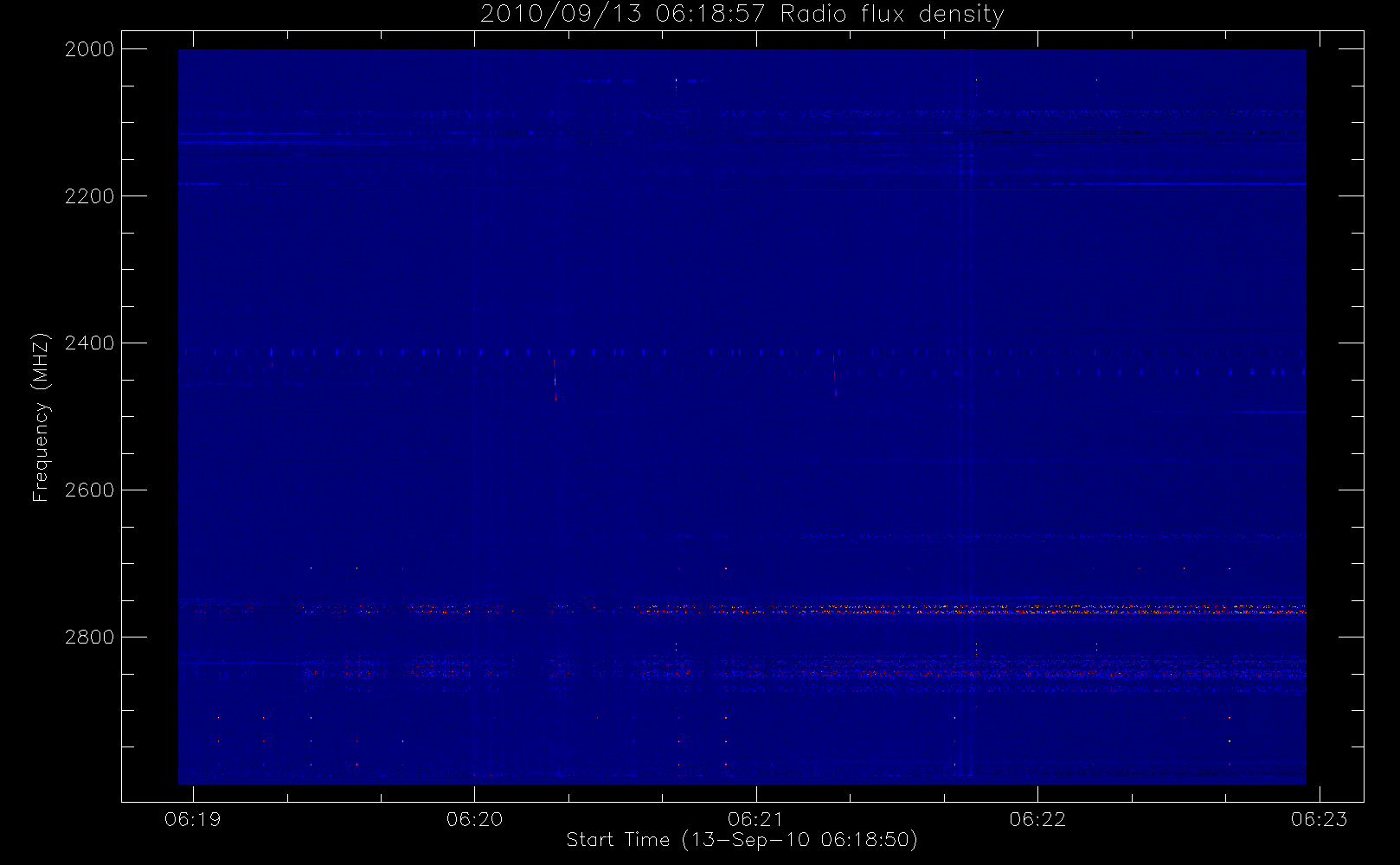Screen dimensions: 1400x865
Task: Click the "Frequency (MHZ)" y-axis label
Action: (40, 417)
